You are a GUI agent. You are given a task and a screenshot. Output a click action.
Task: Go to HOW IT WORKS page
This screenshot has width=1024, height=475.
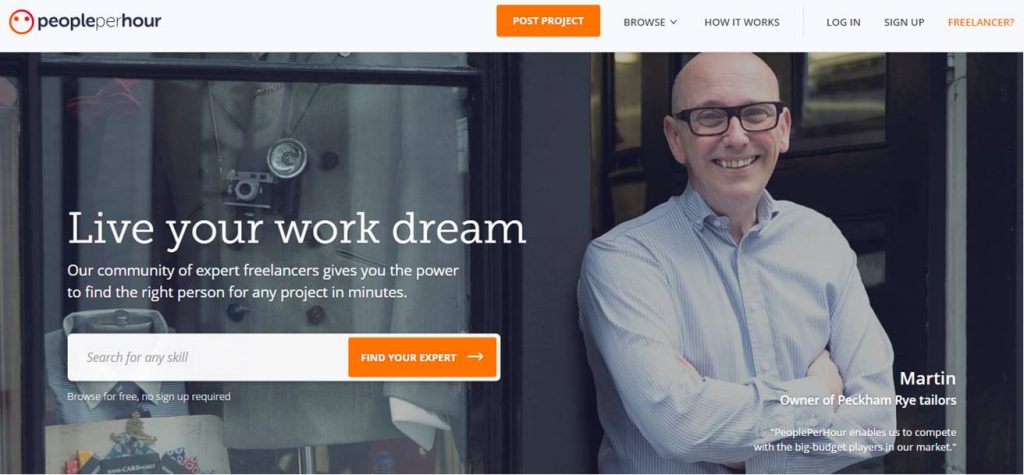(x=741, y=22)
